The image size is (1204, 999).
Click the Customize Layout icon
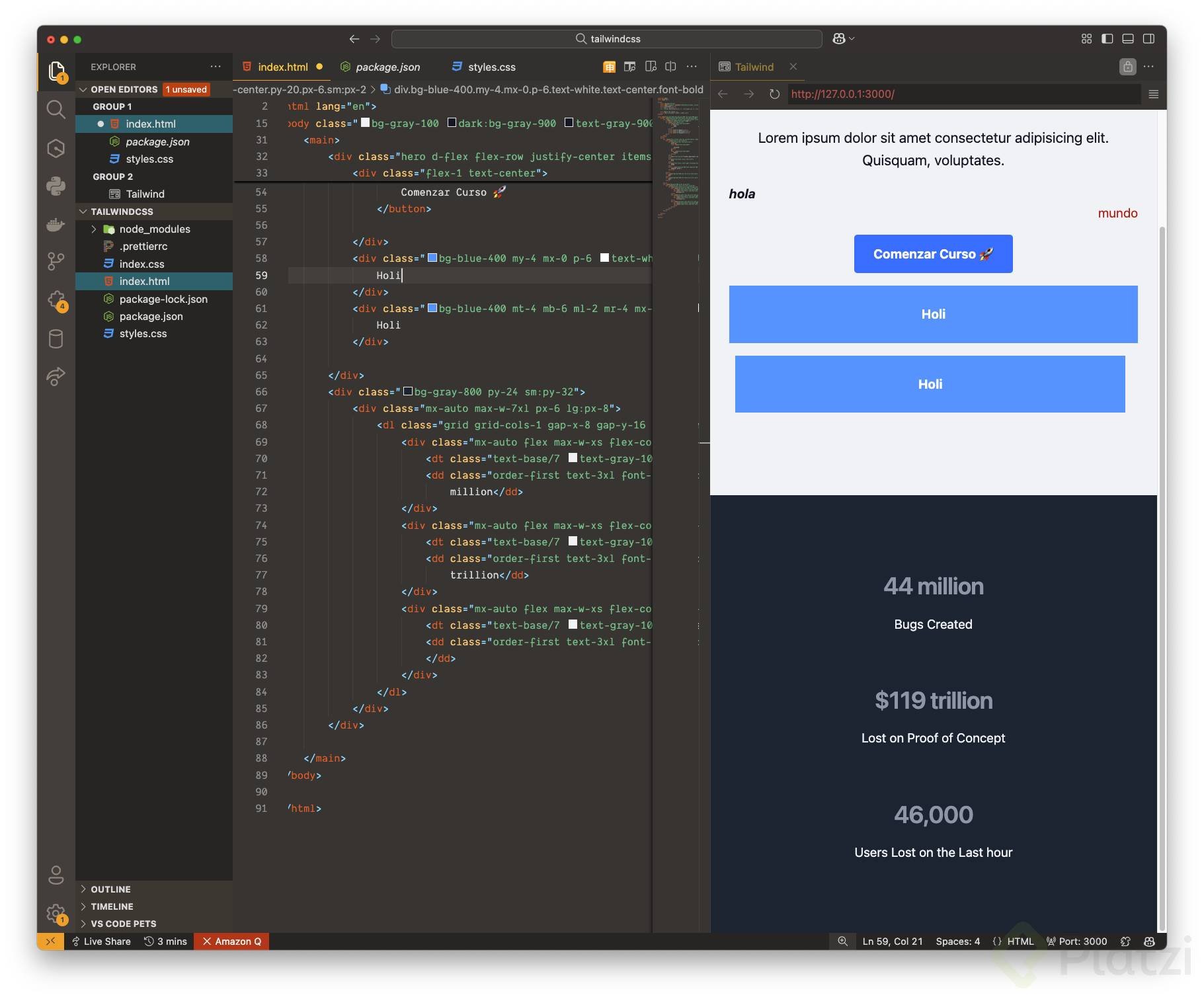click(1086, 39)
